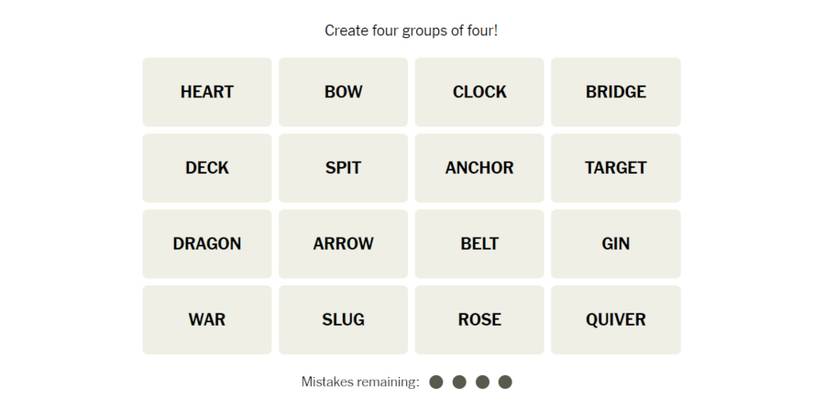Select the ROSE word tile
The height and width of the screenshot is (413, 825).
click(479, 320)
